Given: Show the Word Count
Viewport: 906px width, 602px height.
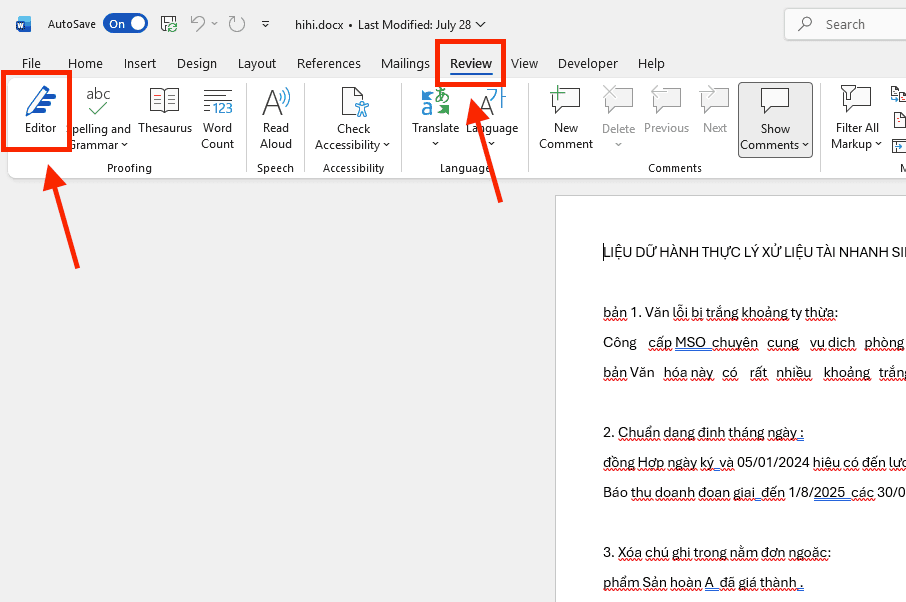Looking at the screenshot, I should 217,119.
